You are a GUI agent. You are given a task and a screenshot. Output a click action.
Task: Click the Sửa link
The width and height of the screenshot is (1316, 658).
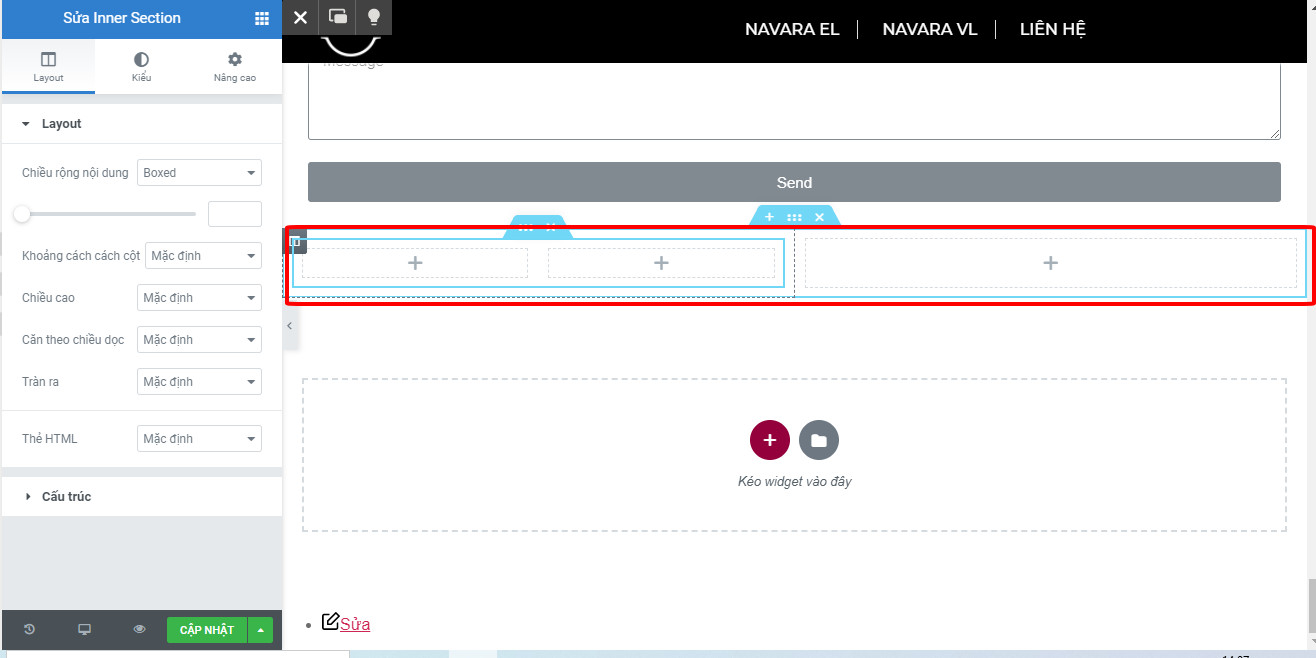(355, 624)
